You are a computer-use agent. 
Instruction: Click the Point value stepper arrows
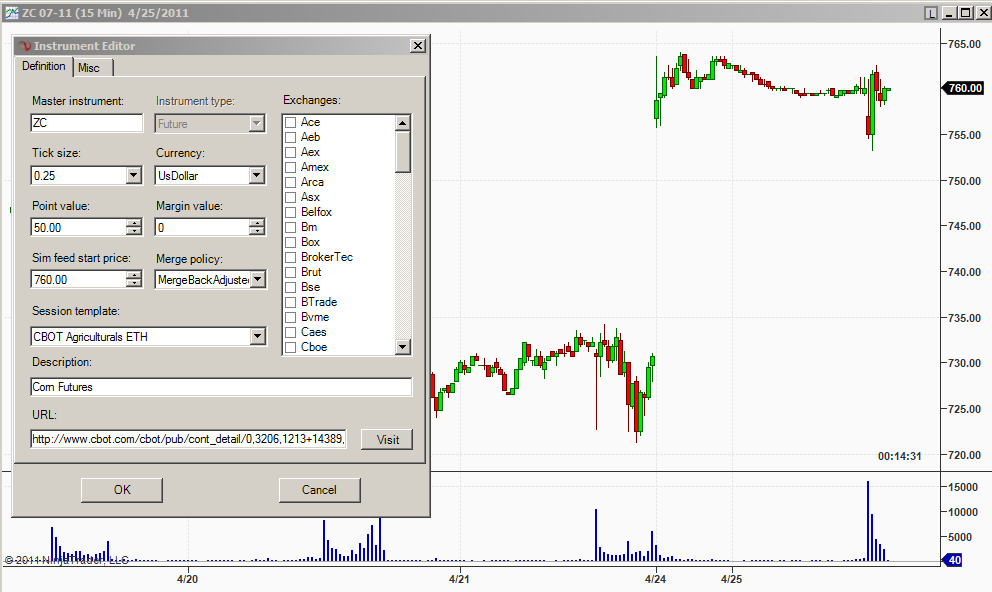coord(133,228)
